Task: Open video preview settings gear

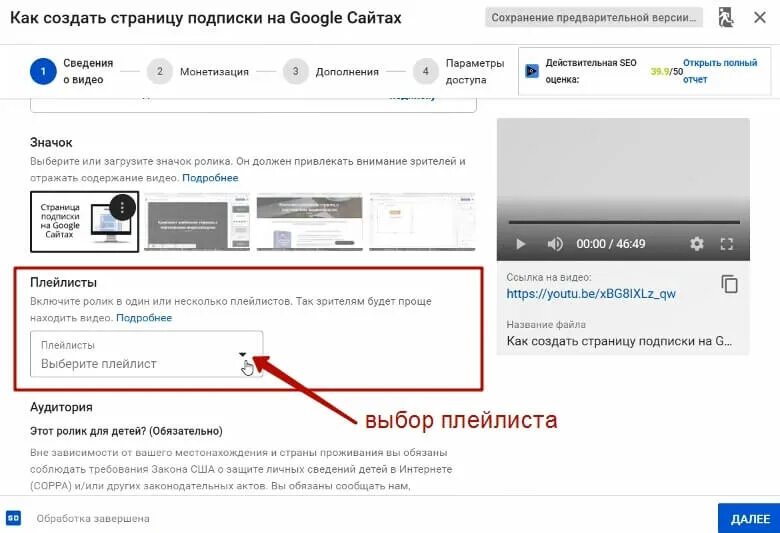Action: (696, 244)
